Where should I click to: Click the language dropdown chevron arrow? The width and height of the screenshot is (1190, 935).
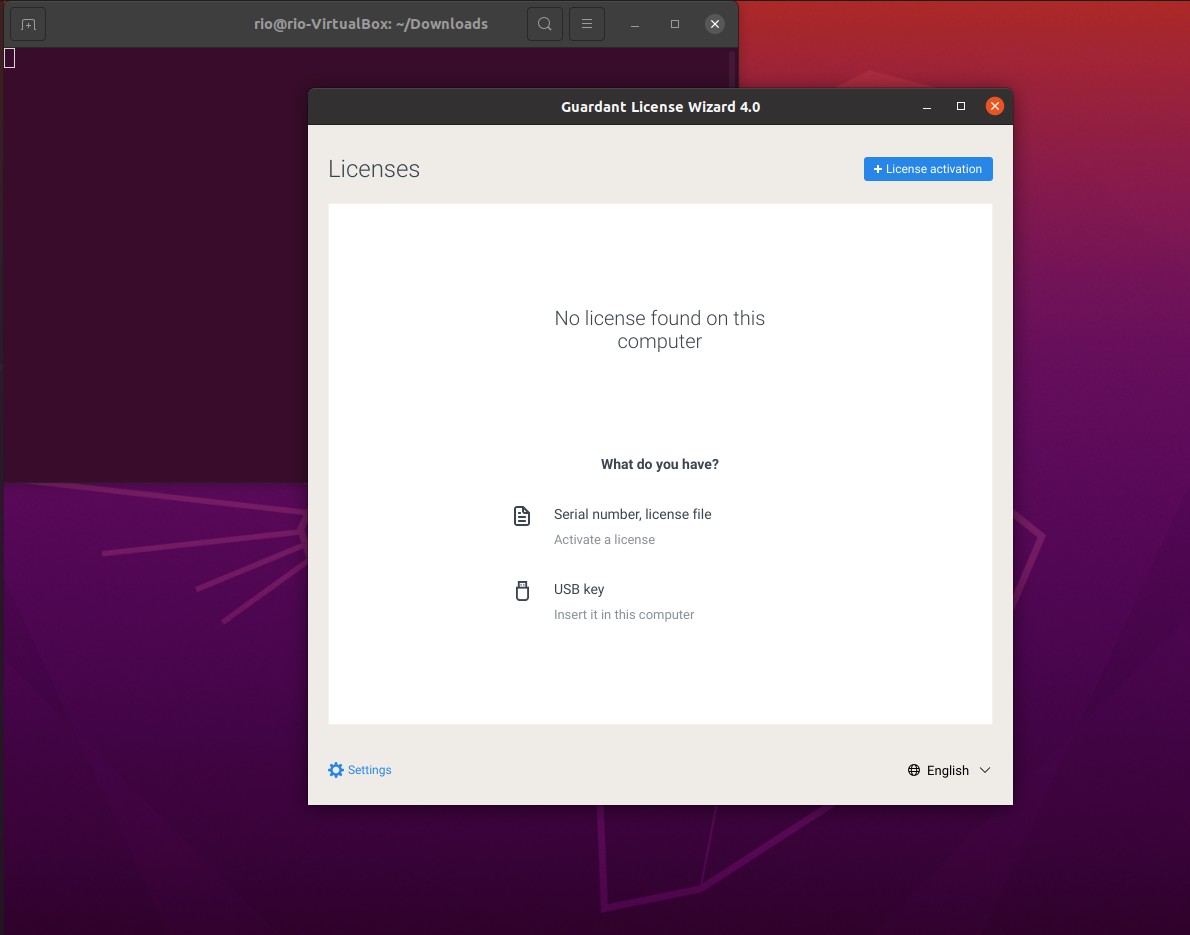click(985, 770)
